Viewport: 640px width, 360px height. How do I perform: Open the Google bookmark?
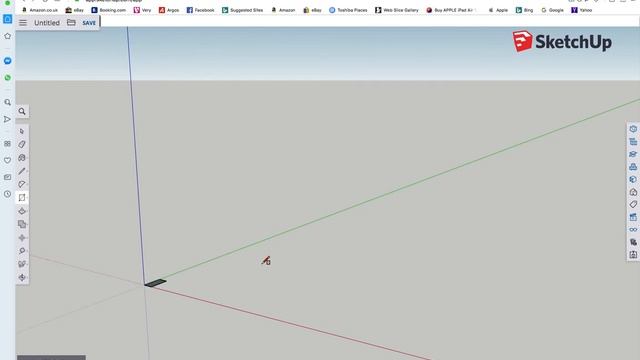click(552, 10)
